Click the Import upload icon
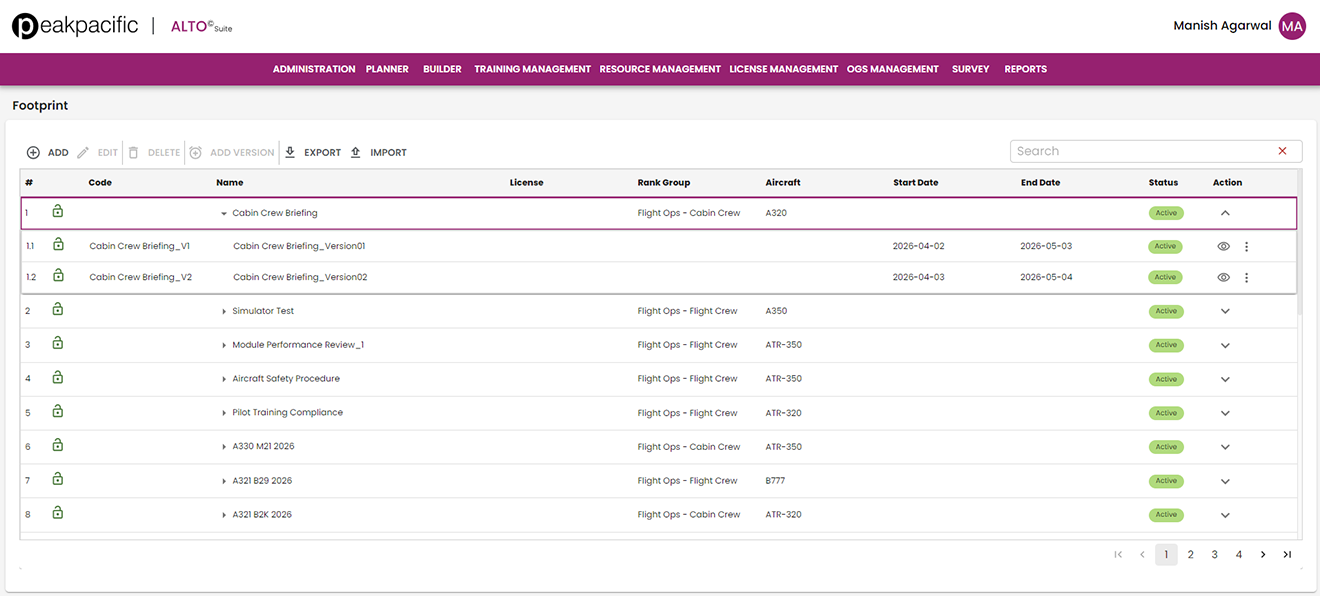The image size is (1320, 596). pyautogui.click(x=355, y=152)
